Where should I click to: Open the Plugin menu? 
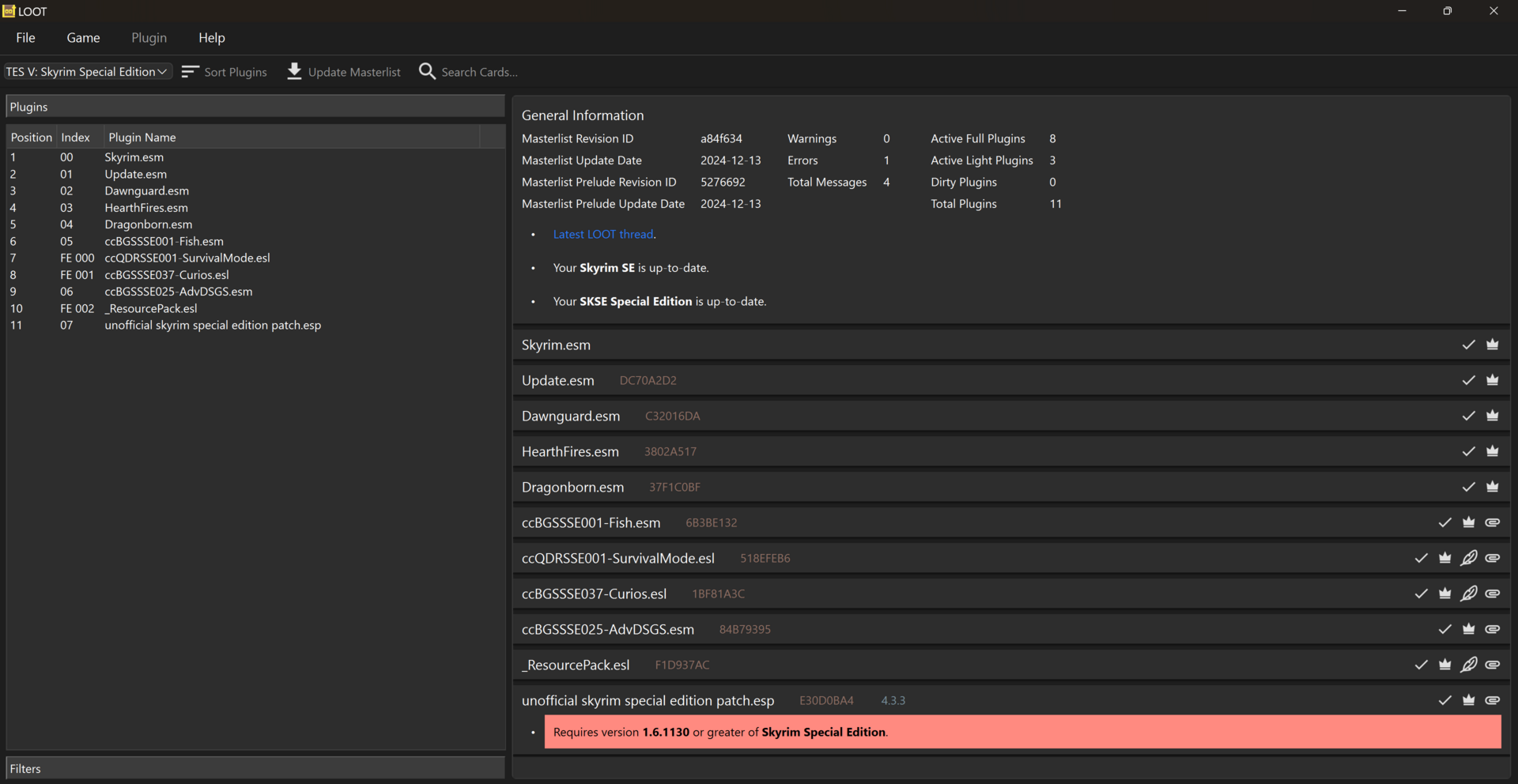coord(149,38)
